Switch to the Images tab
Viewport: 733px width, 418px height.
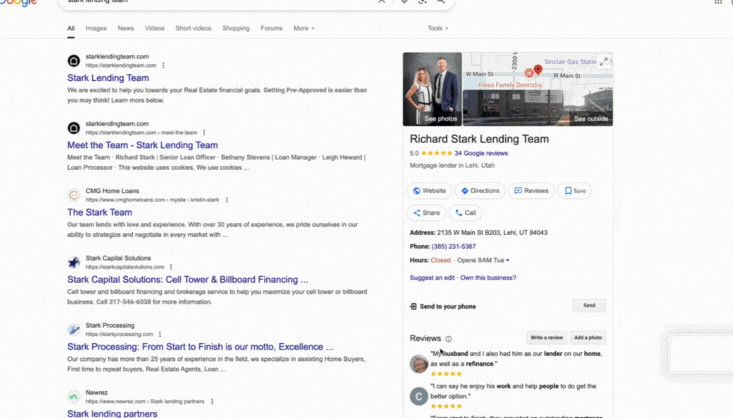coord(96,29)
